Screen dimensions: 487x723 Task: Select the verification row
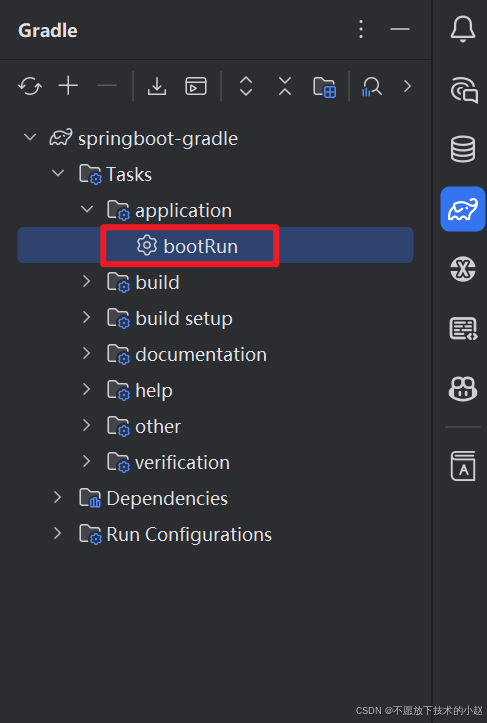tap(215, 462)
